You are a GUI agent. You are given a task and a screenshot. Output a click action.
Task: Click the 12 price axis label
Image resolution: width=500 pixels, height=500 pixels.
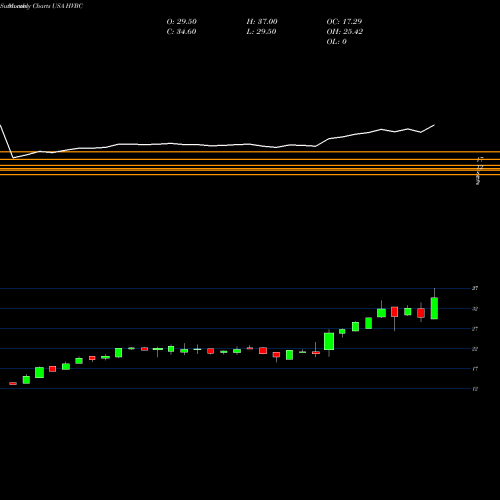[x=475, y=389]
